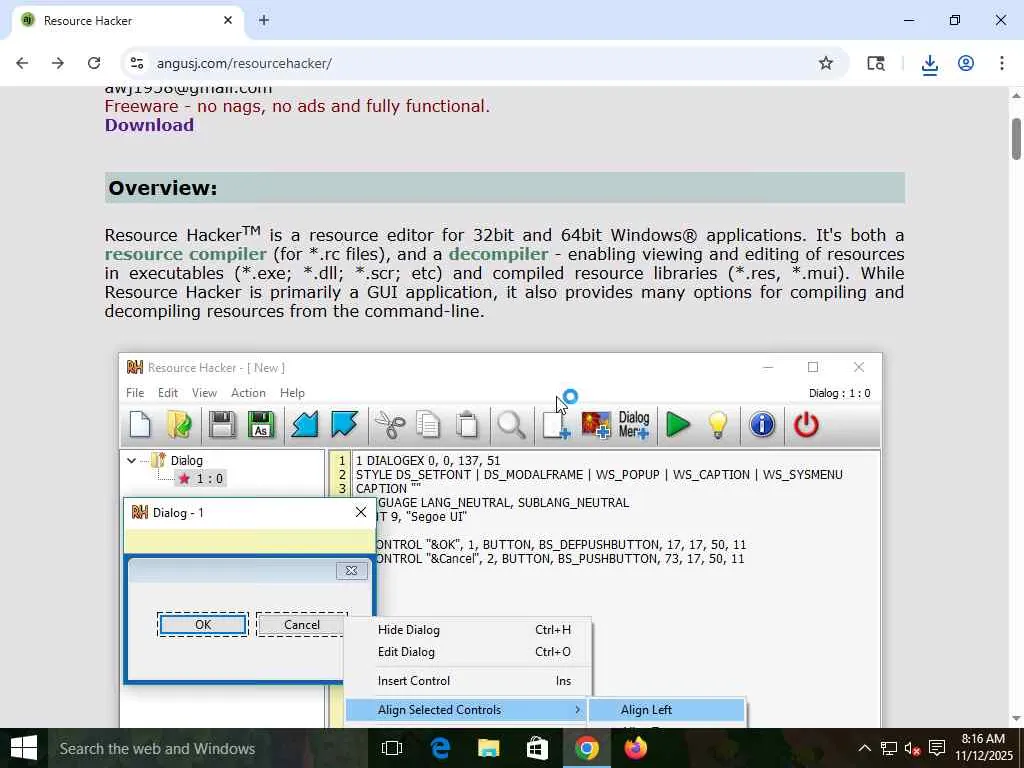
Task: Open the Action menu in Resource Hacker
Action: (x=248, y=392)
